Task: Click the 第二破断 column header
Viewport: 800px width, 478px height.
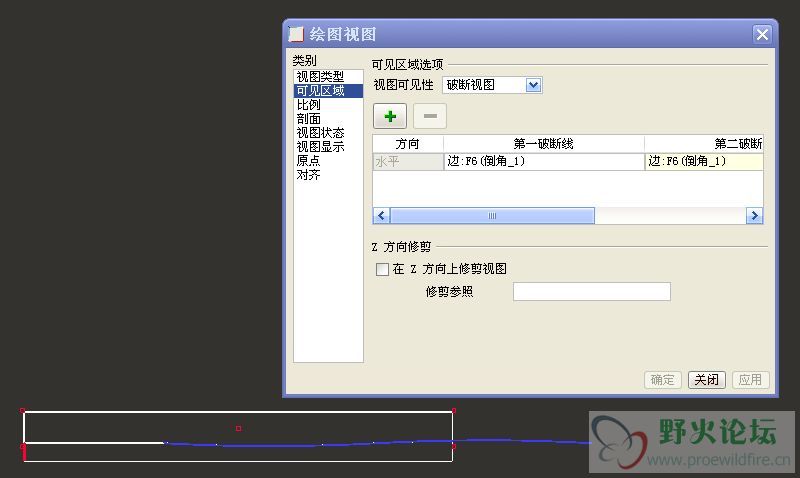Action: [704, 144]
